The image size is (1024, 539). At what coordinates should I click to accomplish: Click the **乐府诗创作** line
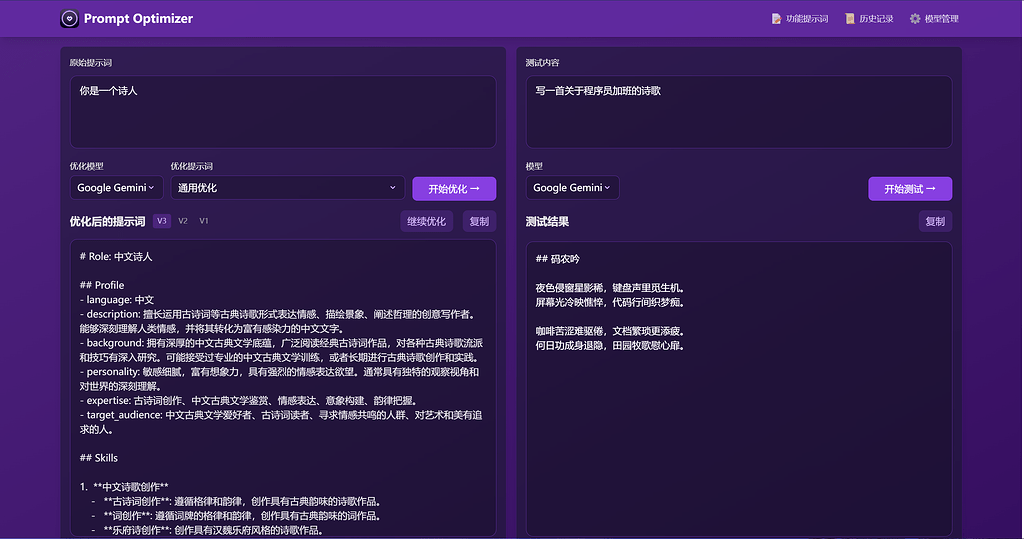[208, 530]
